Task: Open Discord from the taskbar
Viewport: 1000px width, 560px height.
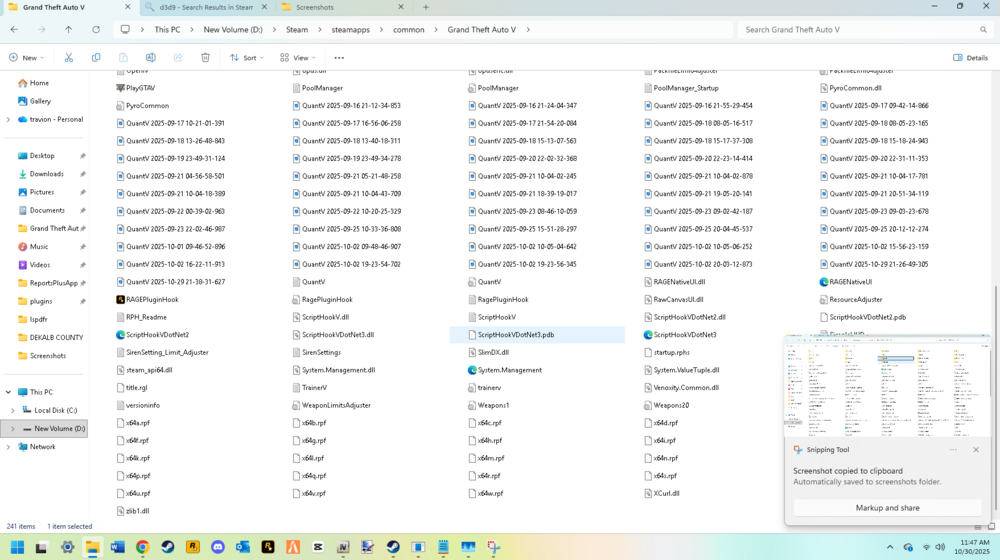Action: click(218, 547)
